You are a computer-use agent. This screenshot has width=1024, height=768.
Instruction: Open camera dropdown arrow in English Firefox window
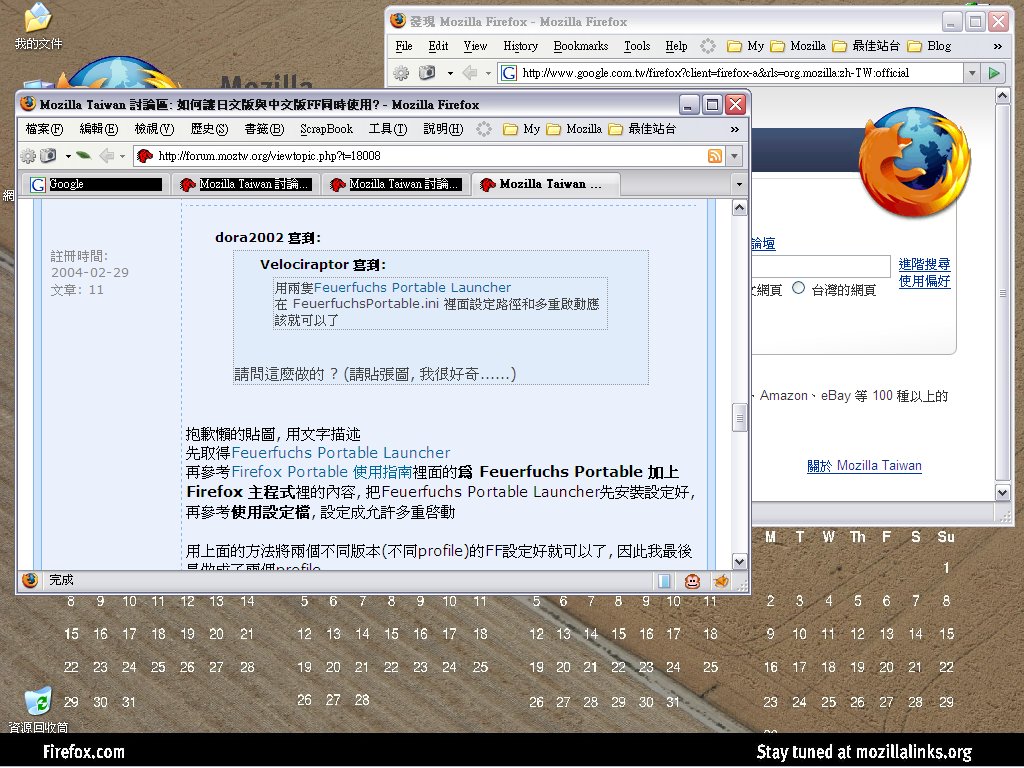click(x=450, y=73)
